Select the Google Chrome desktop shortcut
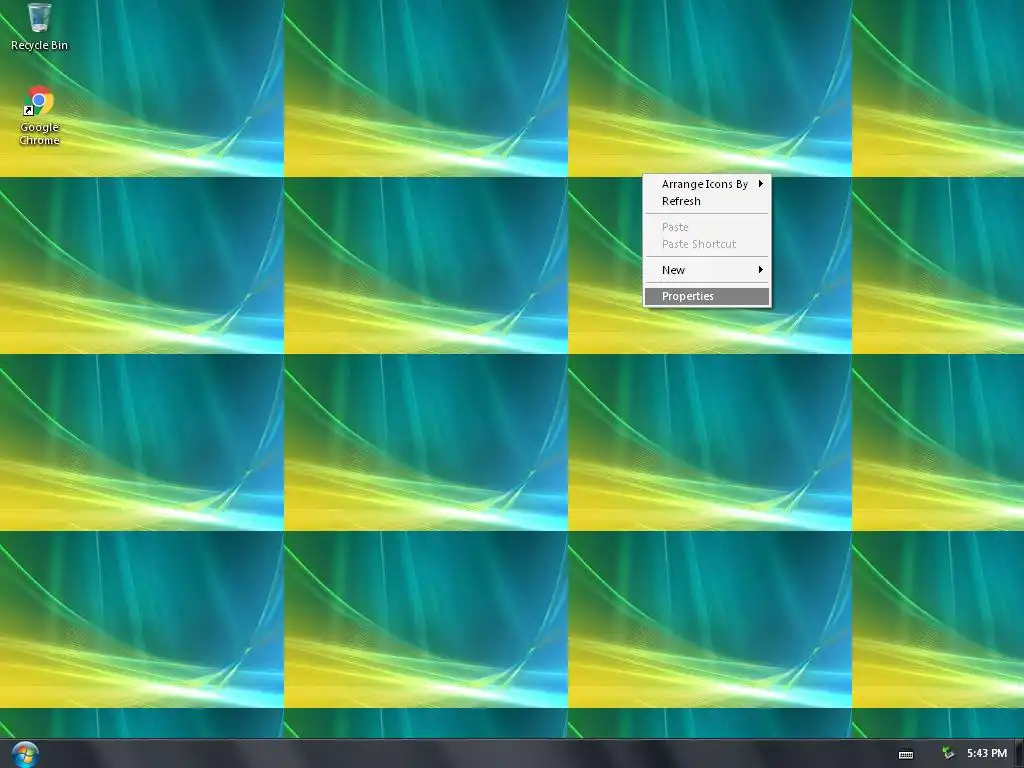The height and width of the screenshot is (768, 1024). tap(39, 116)
